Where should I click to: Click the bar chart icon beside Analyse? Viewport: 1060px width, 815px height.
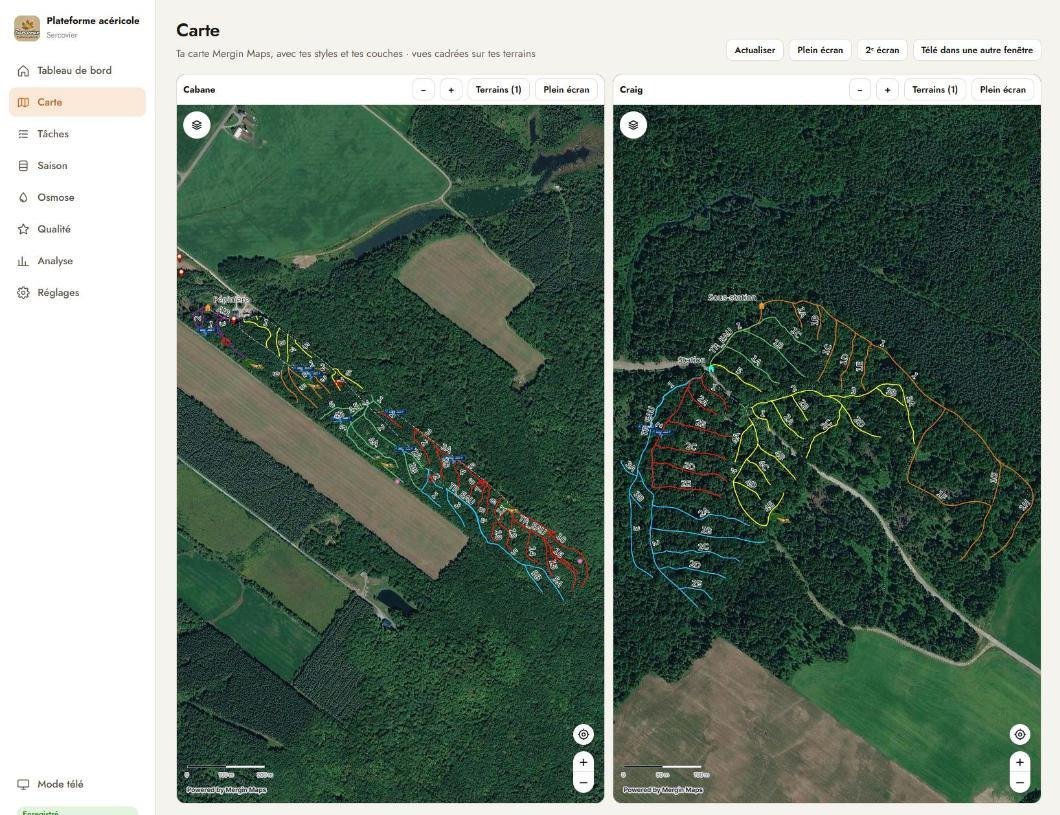coord(24,261)
